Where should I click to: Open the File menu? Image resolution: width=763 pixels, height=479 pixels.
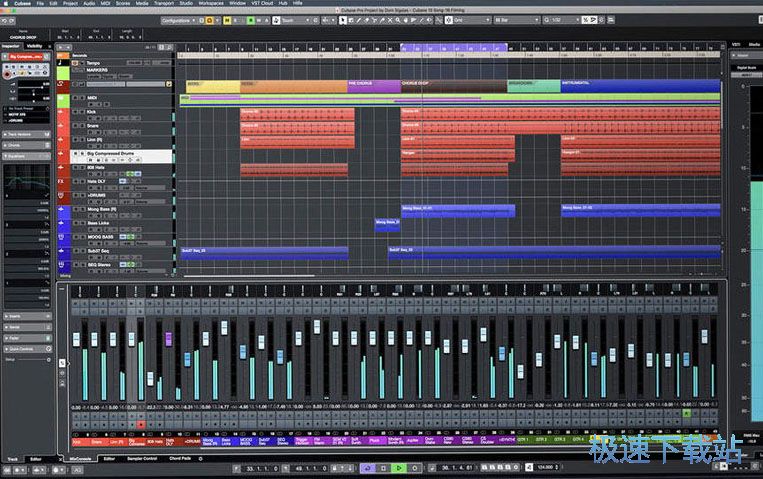pos(40,3)
